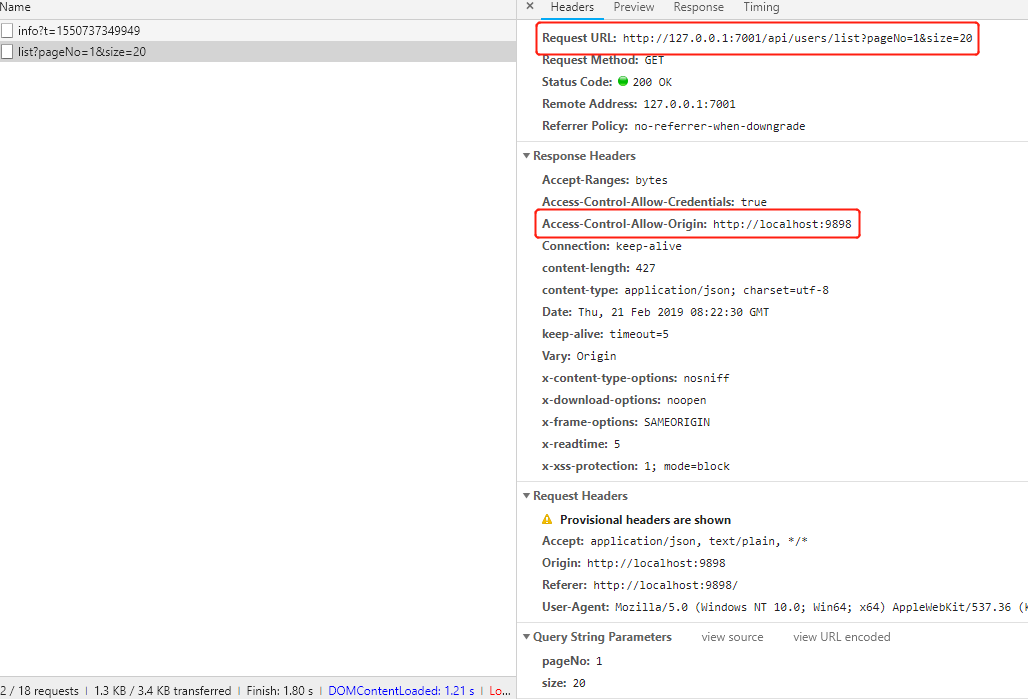
Task: Select the info?t=1550737349949 request row
Action: click(x=80, y=31)
